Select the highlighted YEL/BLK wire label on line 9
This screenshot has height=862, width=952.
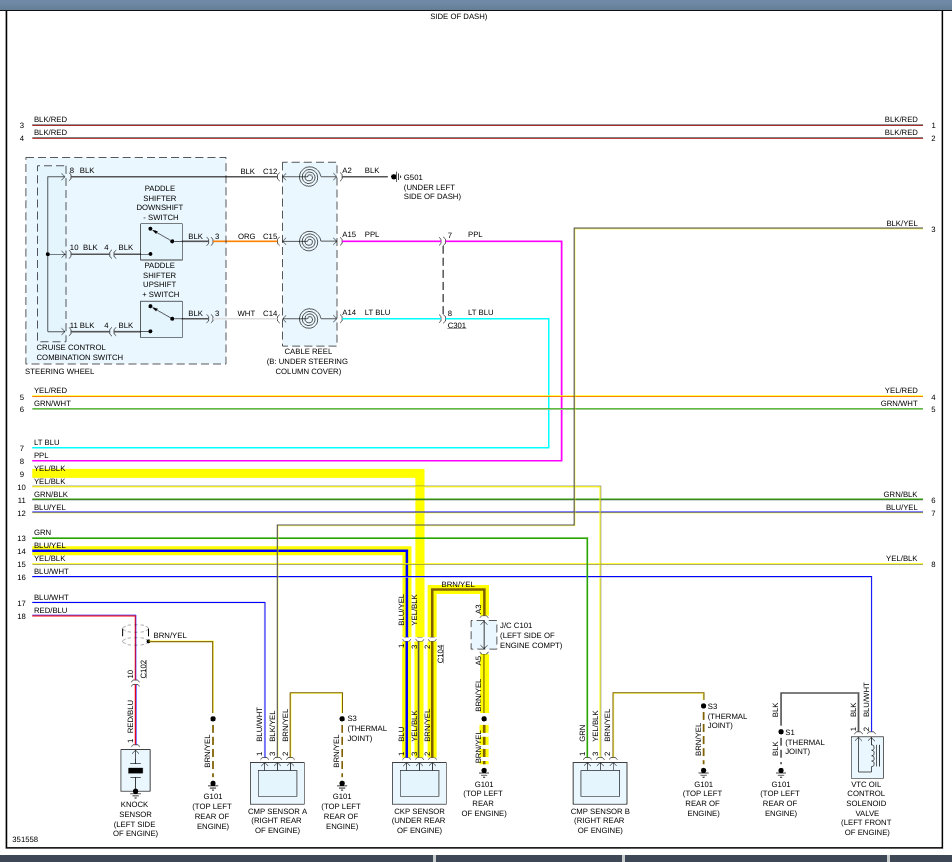pyautogui.click(x=49, y=469)
